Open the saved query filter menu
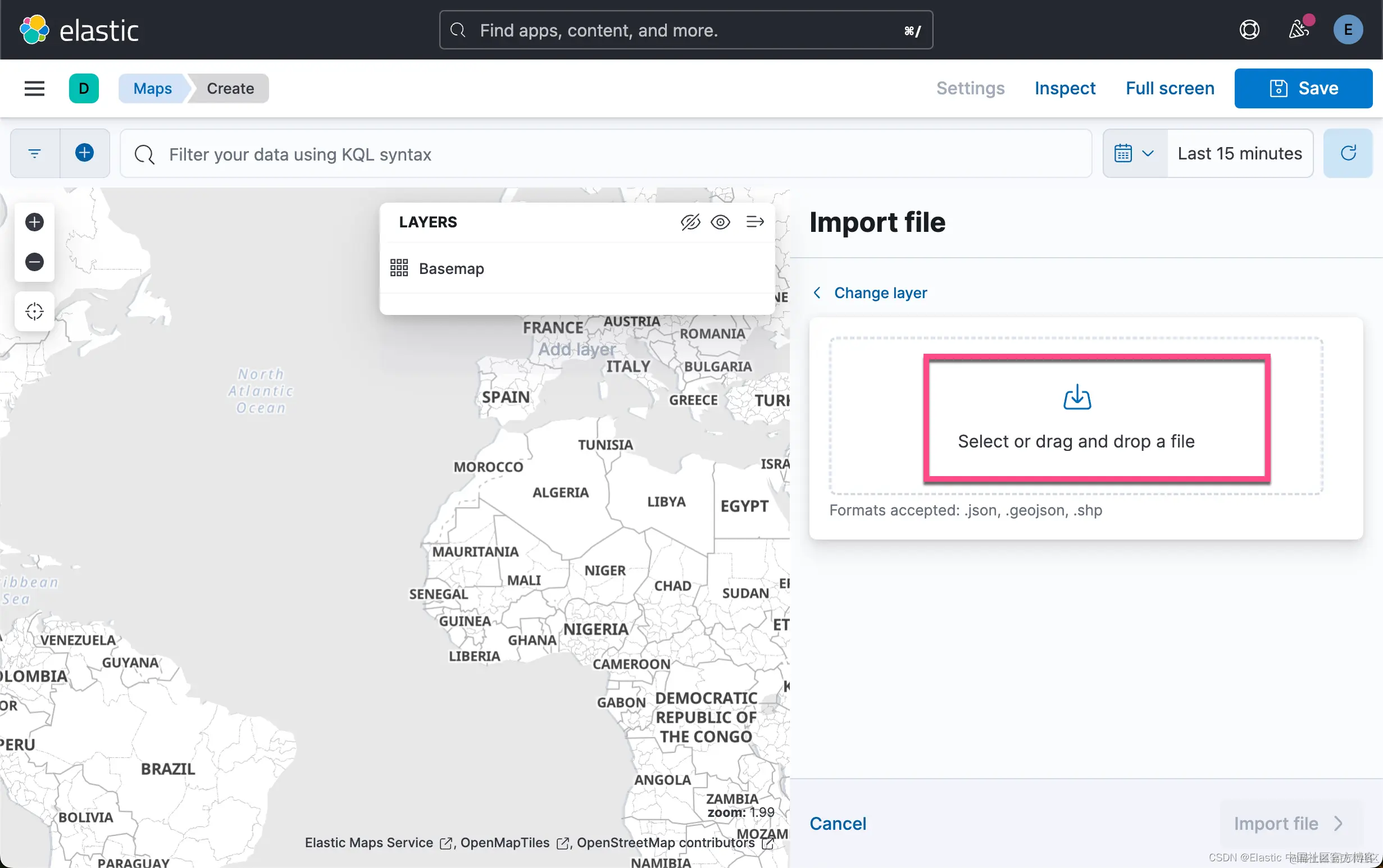Image resolution: width=1383 pixels, height=868 pixels. tap(35, 153)
